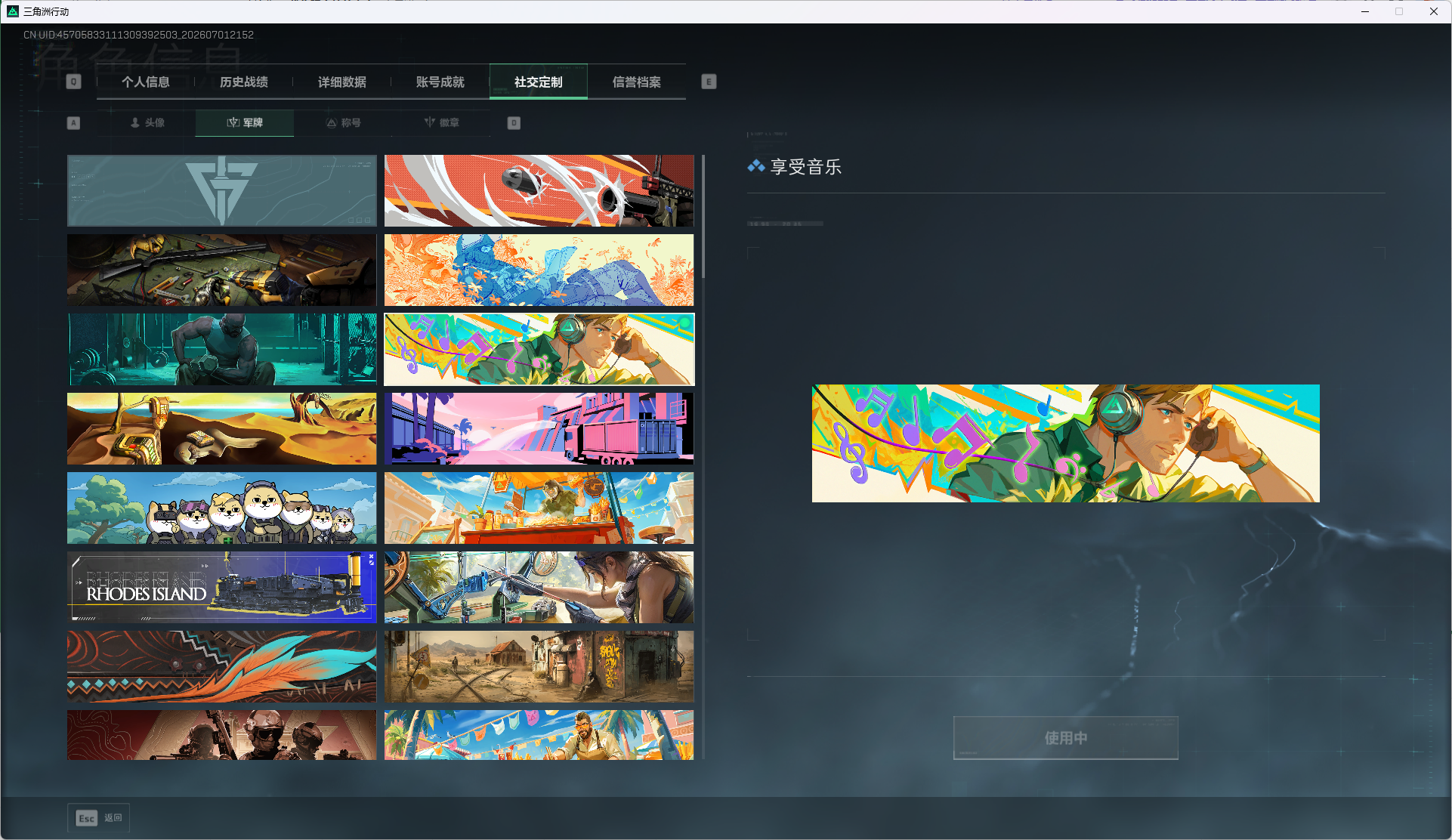Select the pink train dog tag
1452x840 pixels.
click(539, 428)
